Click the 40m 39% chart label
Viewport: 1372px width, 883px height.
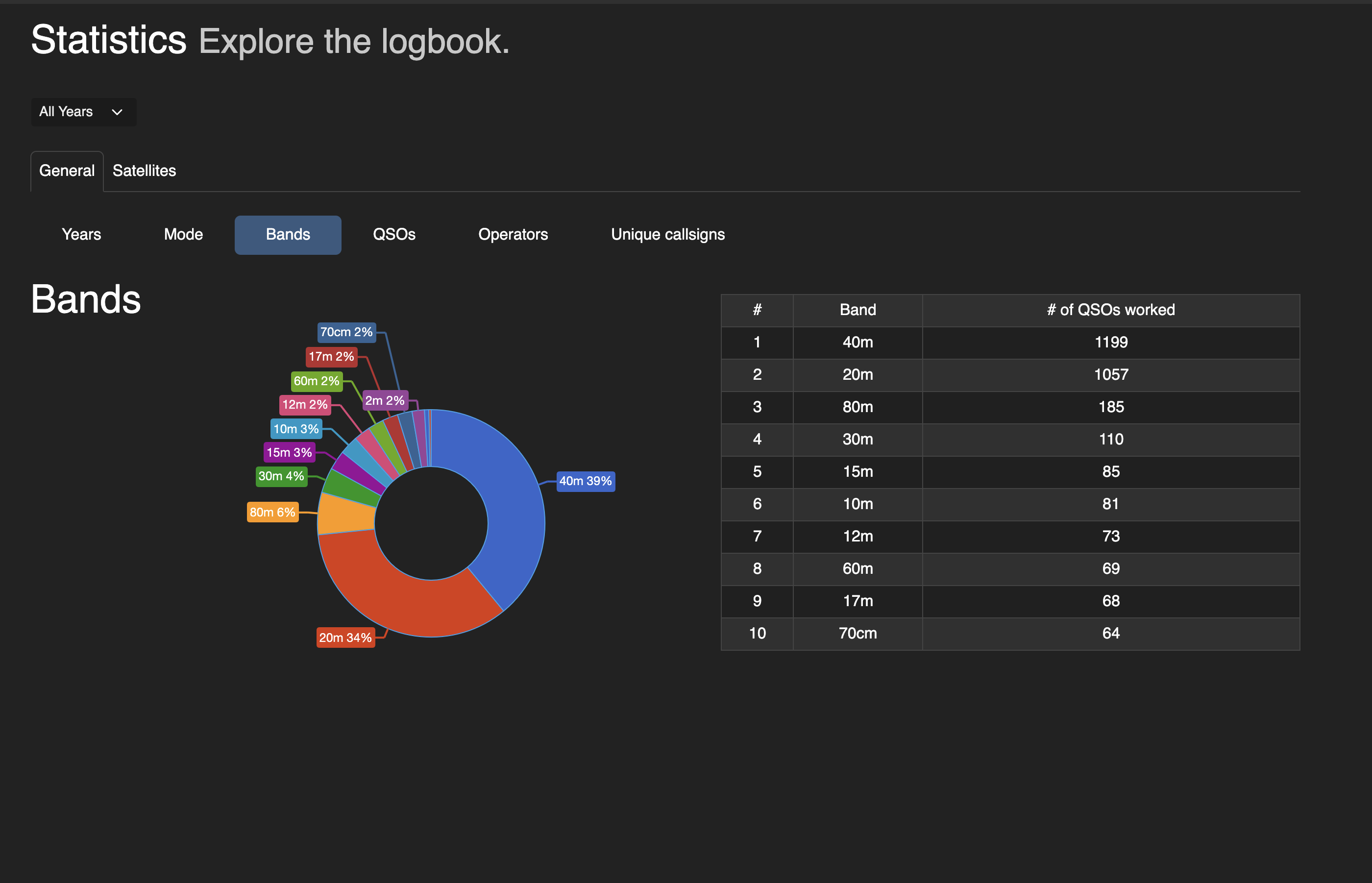point(586,481)
